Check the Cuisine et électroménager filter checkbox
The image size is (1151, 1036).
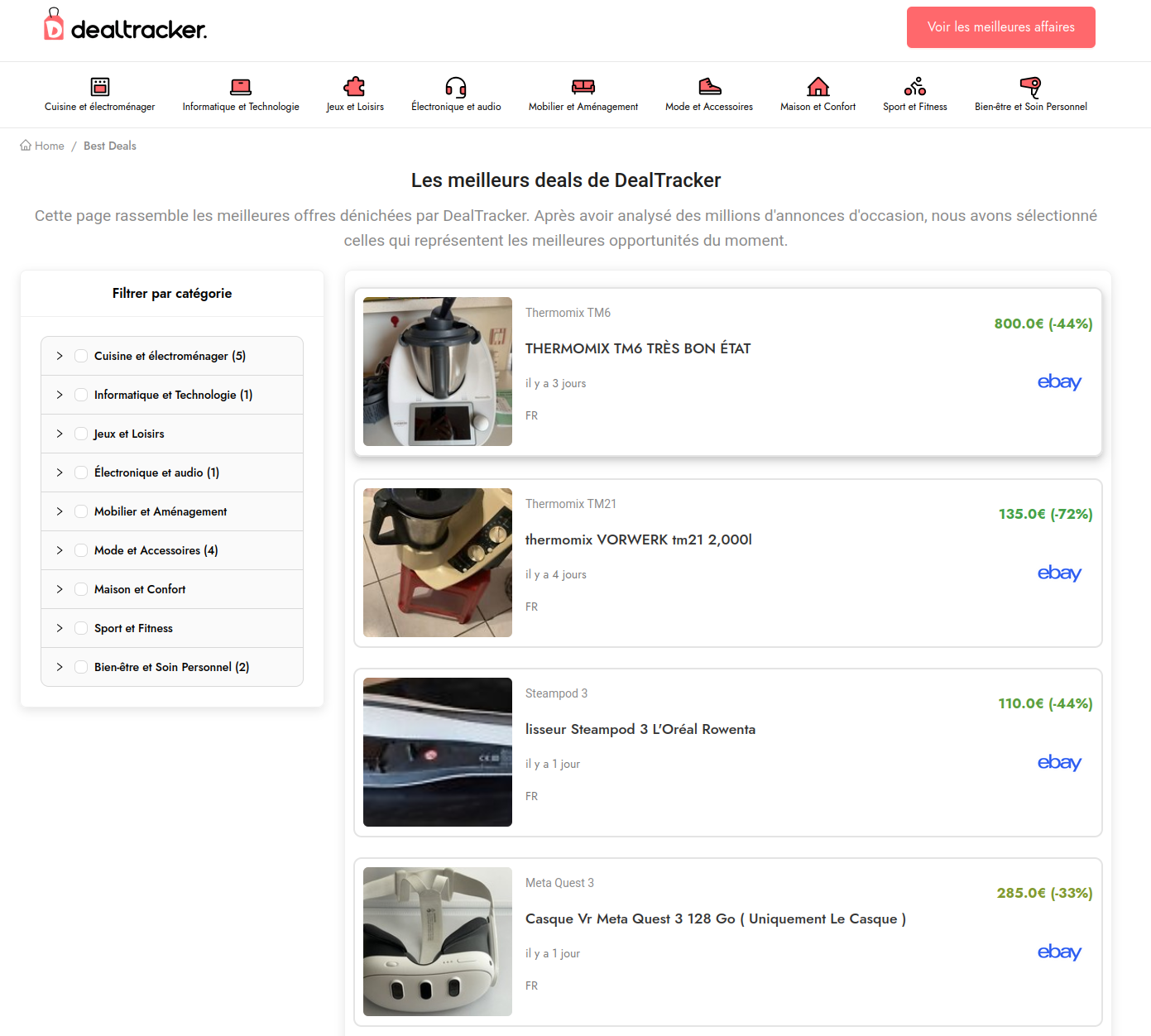(81, 355)
